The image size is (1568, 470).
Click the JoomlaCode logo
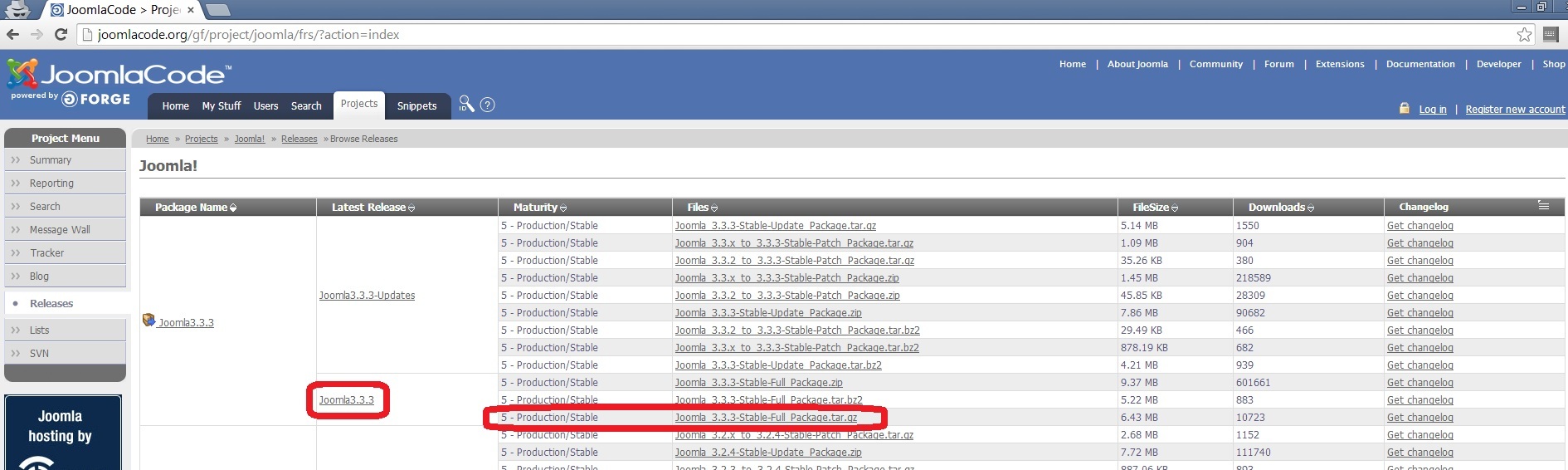[x=119, y=74]
